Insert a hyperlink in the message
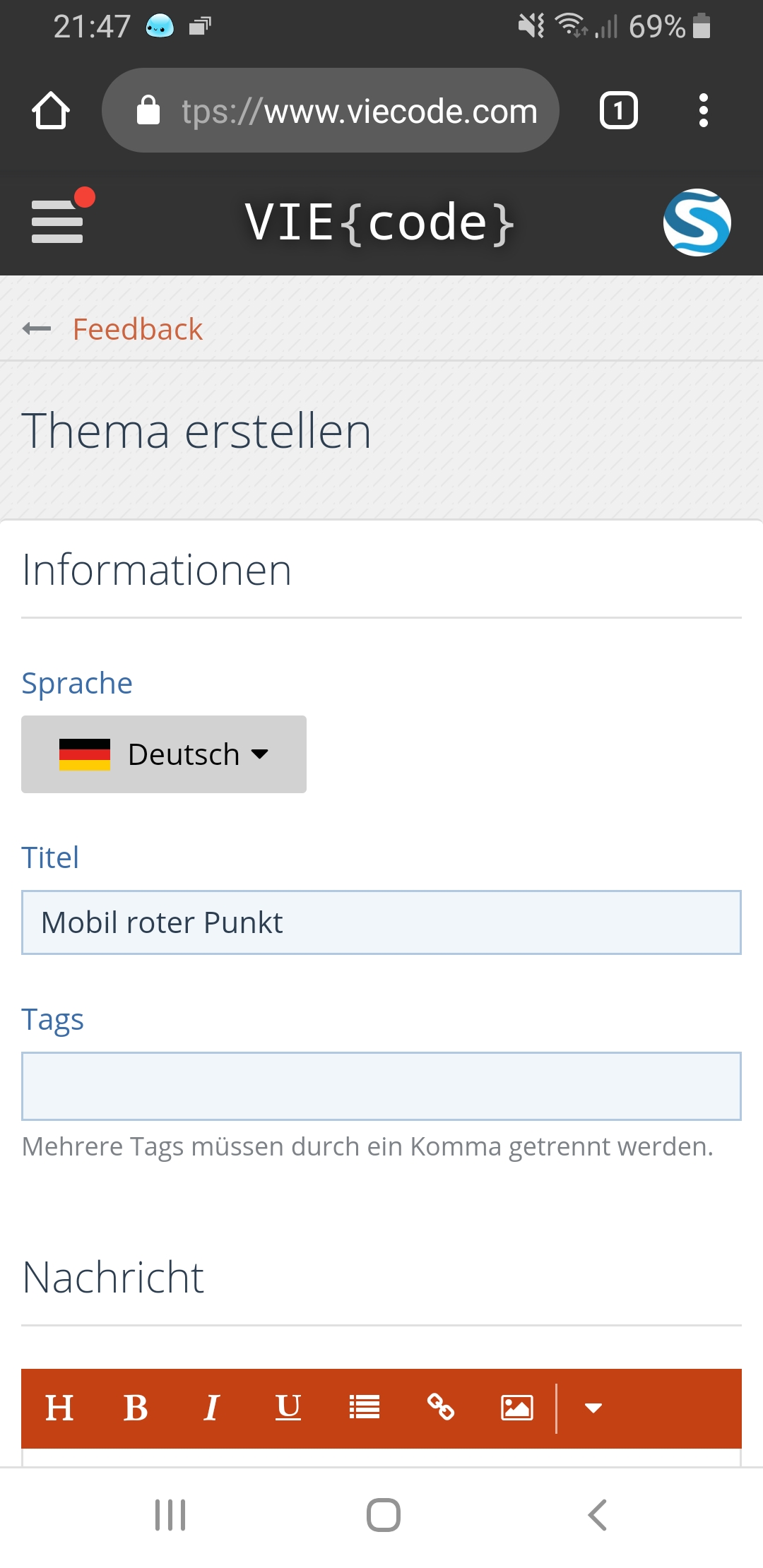The height and width of the screenshot is (1568, 763). click(x=441, y=1408)
